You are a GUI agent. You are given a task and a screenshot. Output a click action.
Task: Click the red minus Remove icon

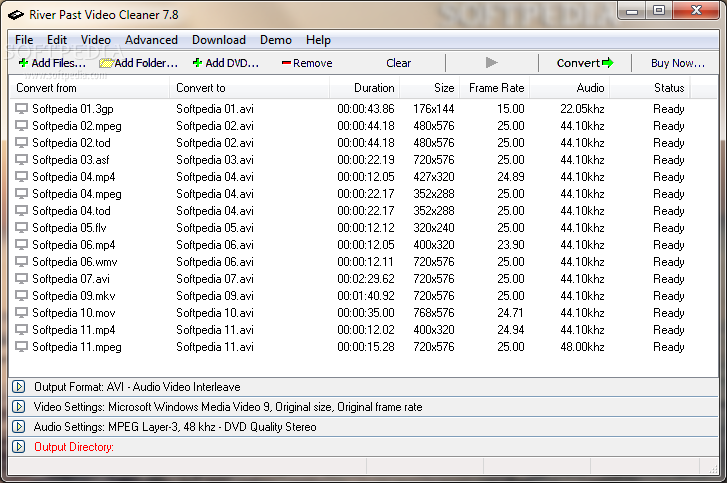(286, 63)
